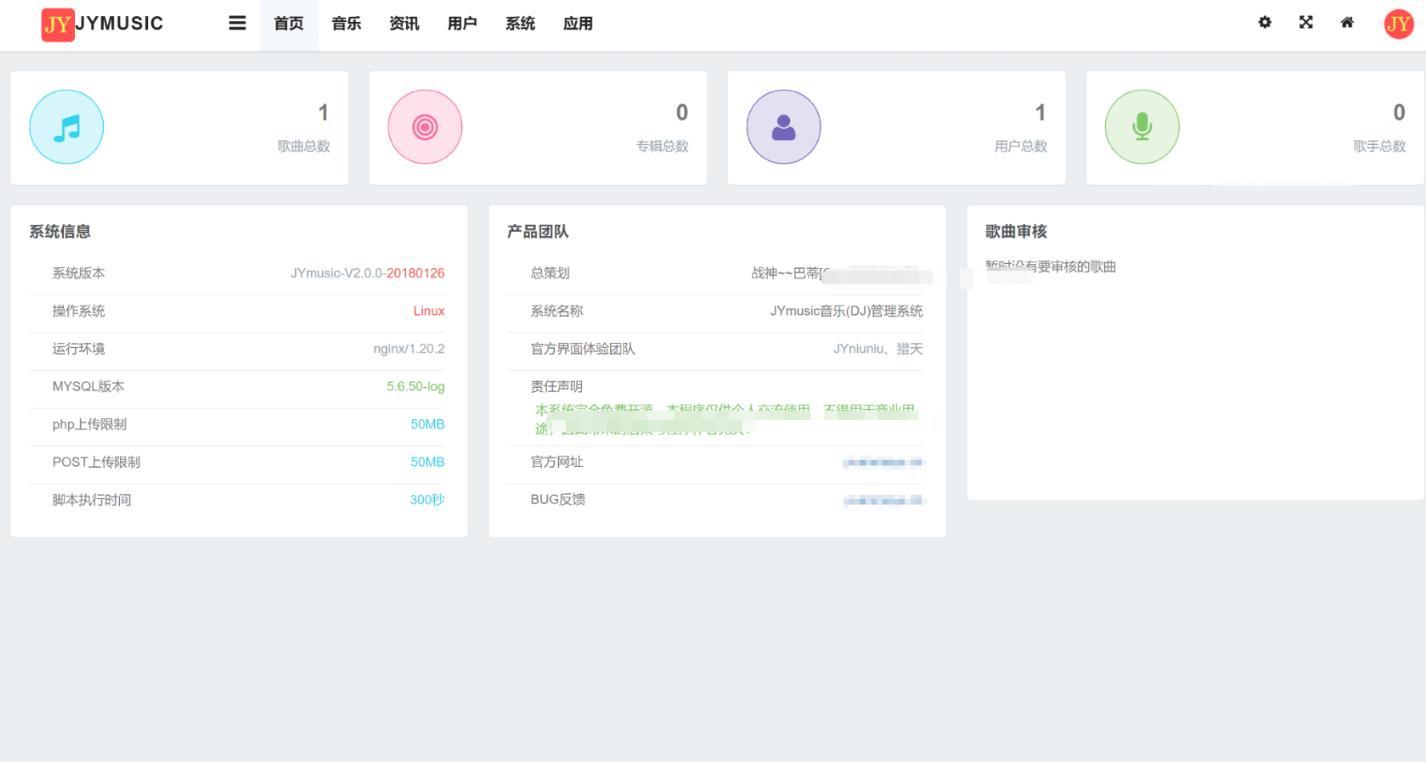Select the nginx/1.20.2 environment value

coord(409,349)
